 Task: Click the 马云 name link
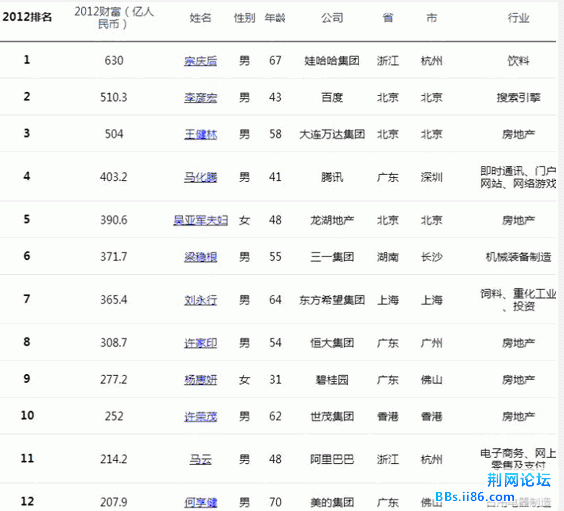point(200,459)
